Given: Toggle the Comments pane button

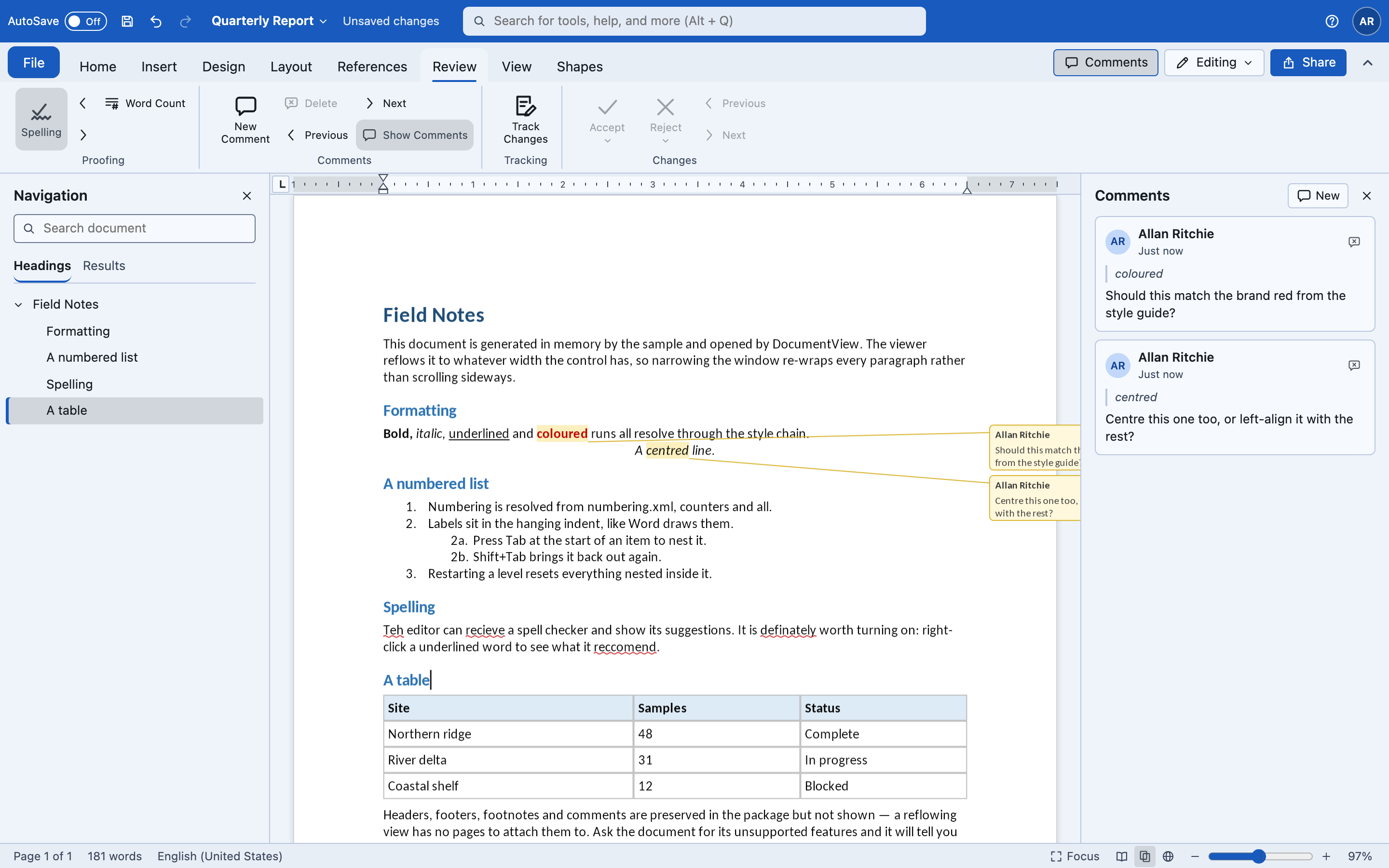Looking at the screenshot, I should click(1105, 63).
